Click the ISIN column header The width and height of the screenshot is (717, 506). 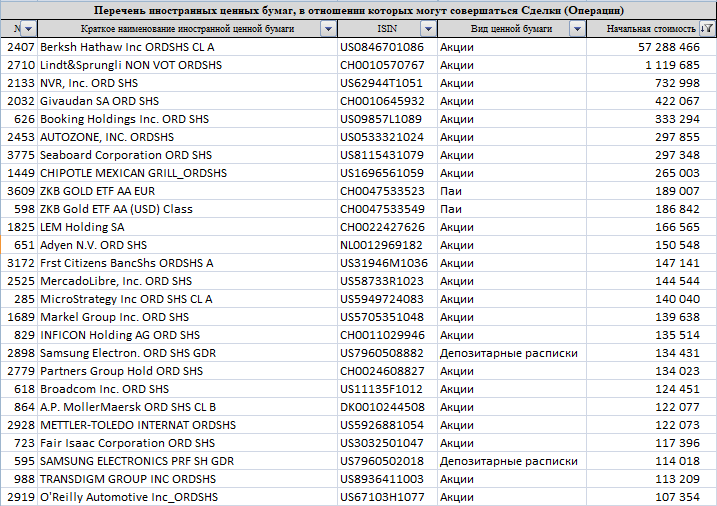(x=387, y=29)
